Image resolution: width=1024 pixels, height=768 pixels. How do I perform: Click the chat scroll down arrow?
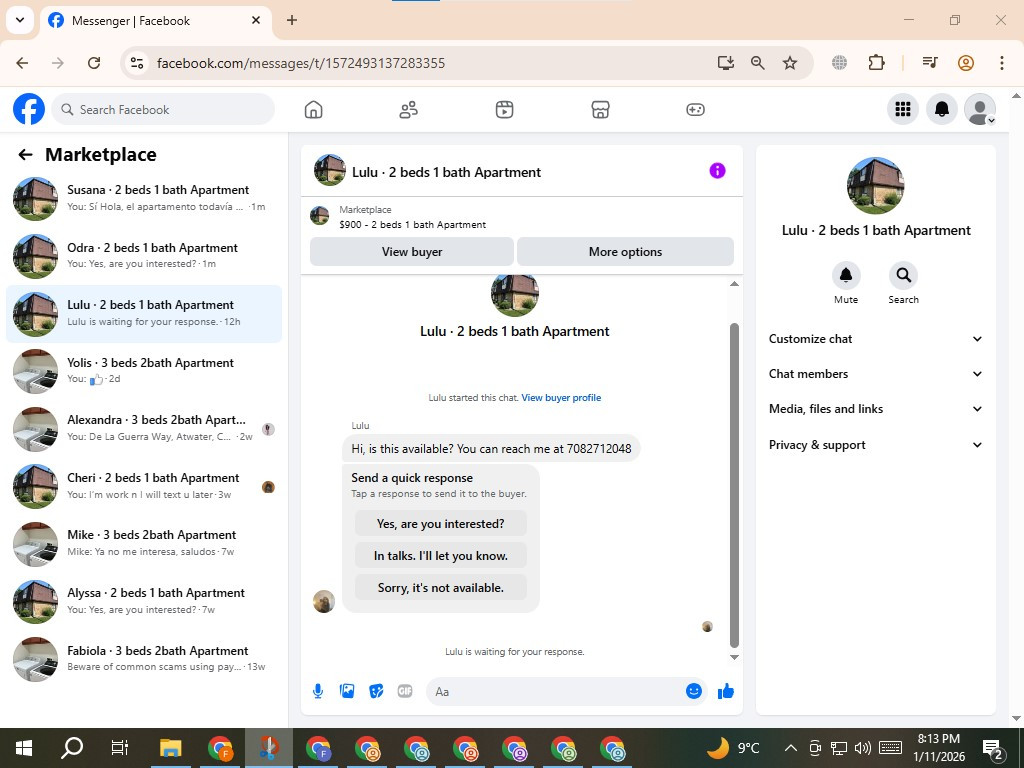click(734, 657)
